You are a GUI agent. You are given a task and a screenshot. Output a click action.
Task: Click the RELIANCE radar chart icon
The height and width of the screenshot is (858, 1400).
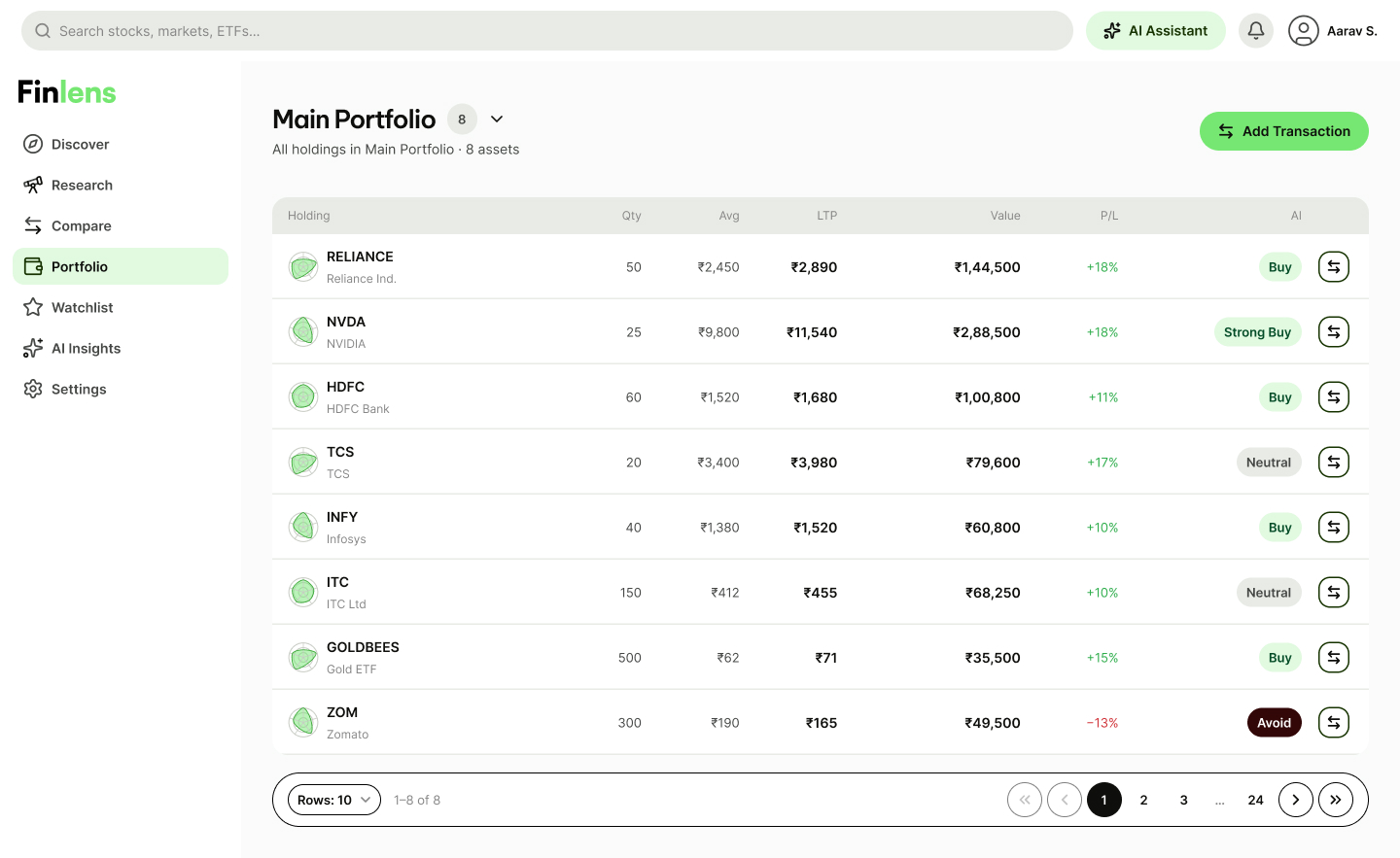point(303,266)
